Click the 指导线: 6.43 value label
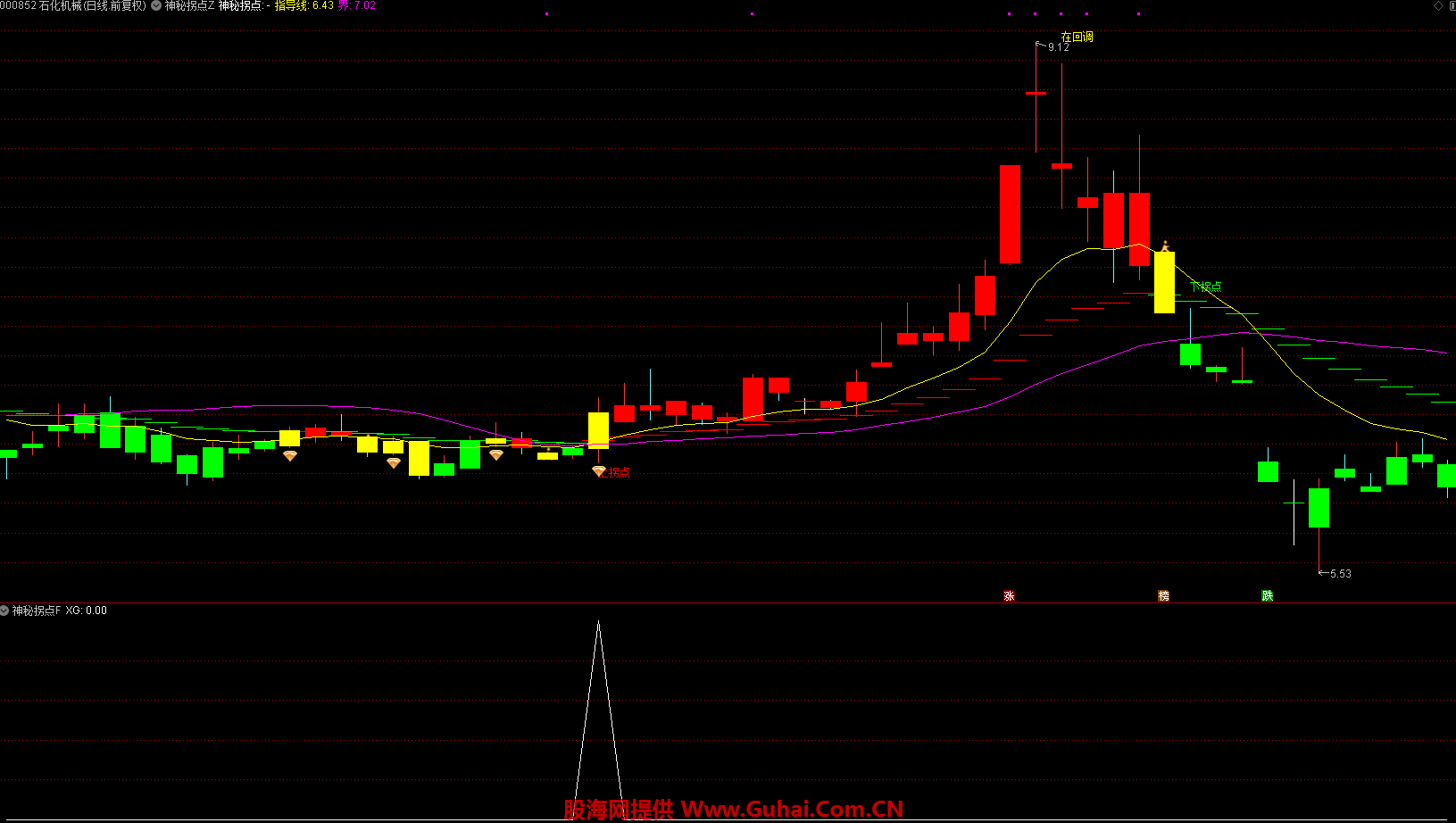This screenshot has width=1456, height=823. (x=304, y=5)
